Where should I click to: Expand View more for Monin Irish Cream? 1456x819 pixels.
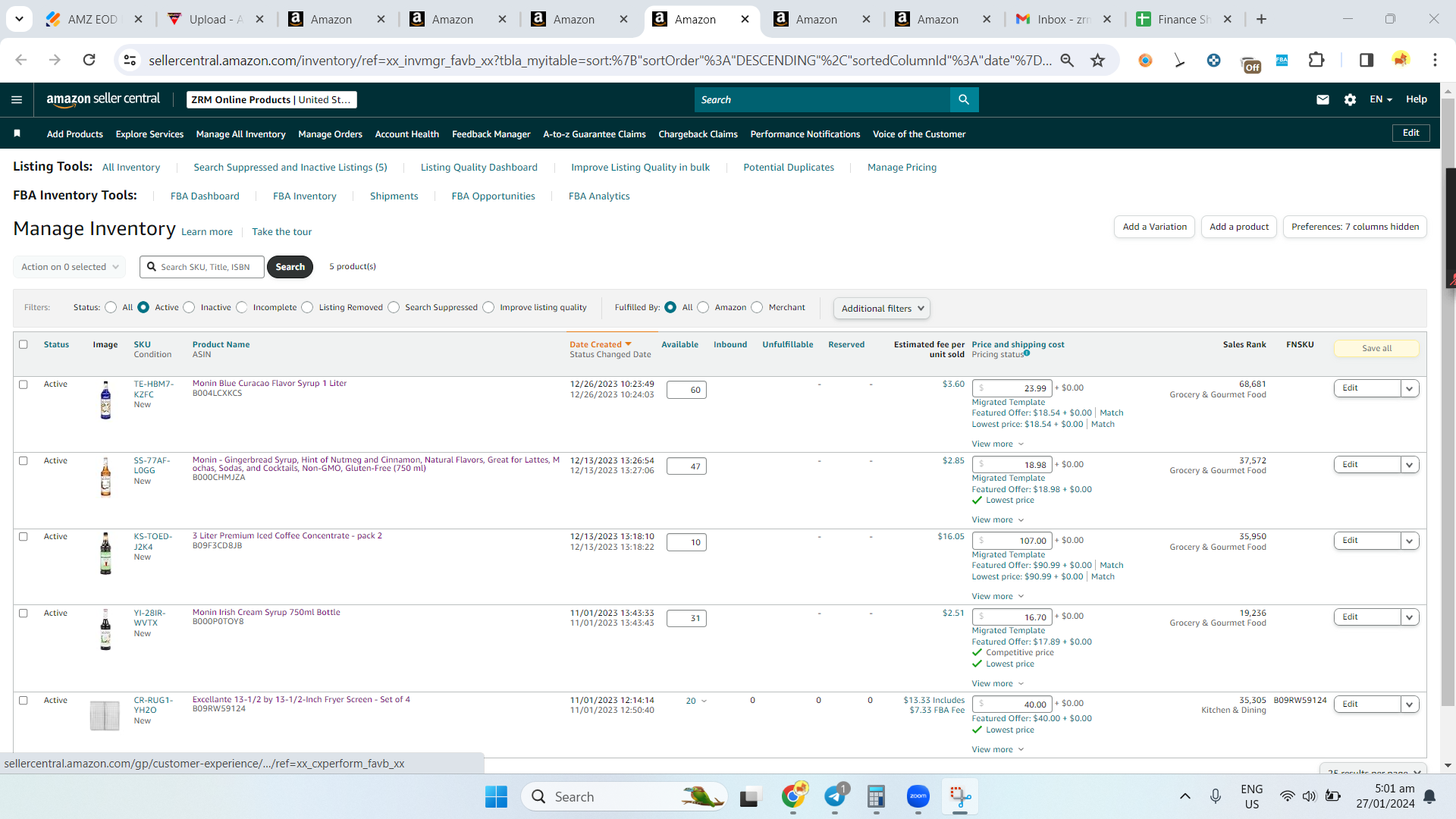[x=998, y=683]
